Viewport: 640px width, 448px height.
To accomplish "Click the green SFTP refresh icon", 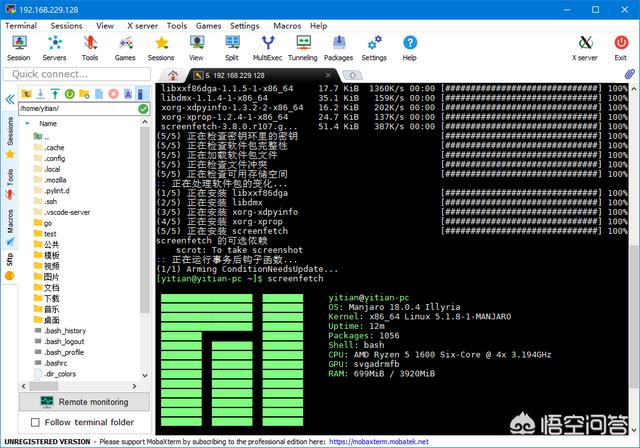I will (x=70, y=94).
